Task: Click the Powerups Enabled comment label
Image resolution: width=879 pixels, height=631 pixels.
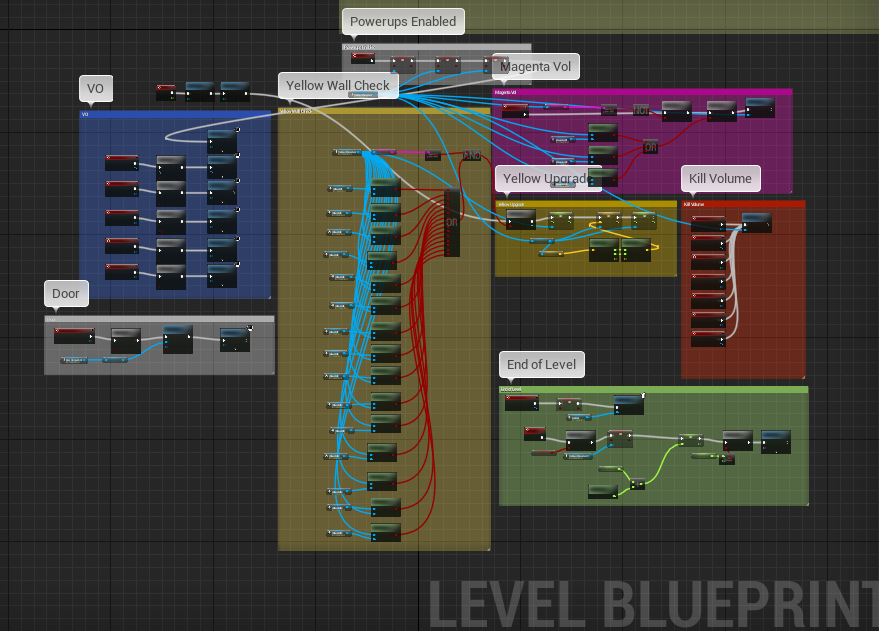Action: pos(403,21)
